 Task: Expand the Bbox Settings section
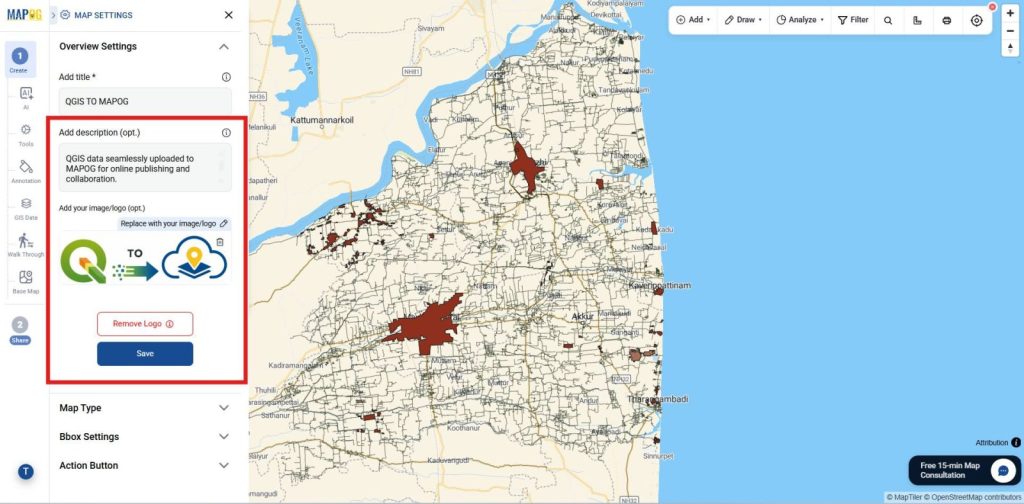coord(145,437)
